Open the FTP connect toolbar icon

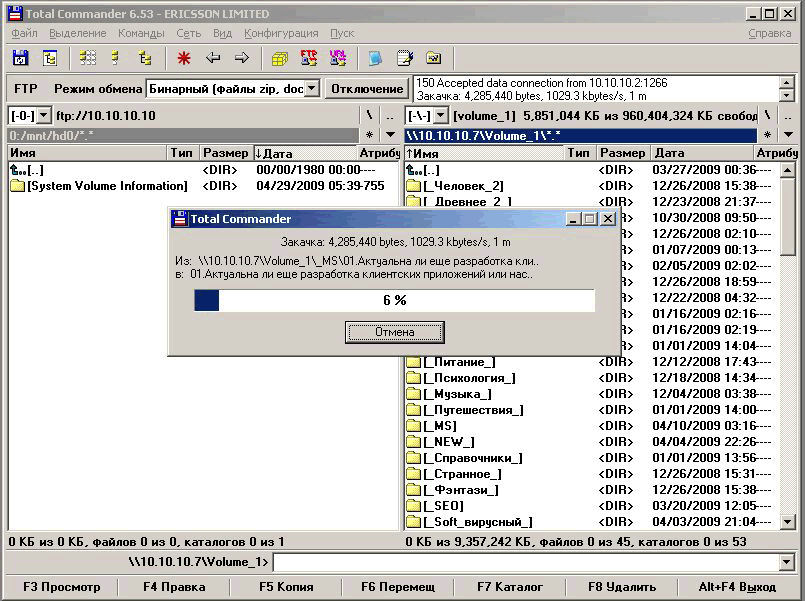309,58
